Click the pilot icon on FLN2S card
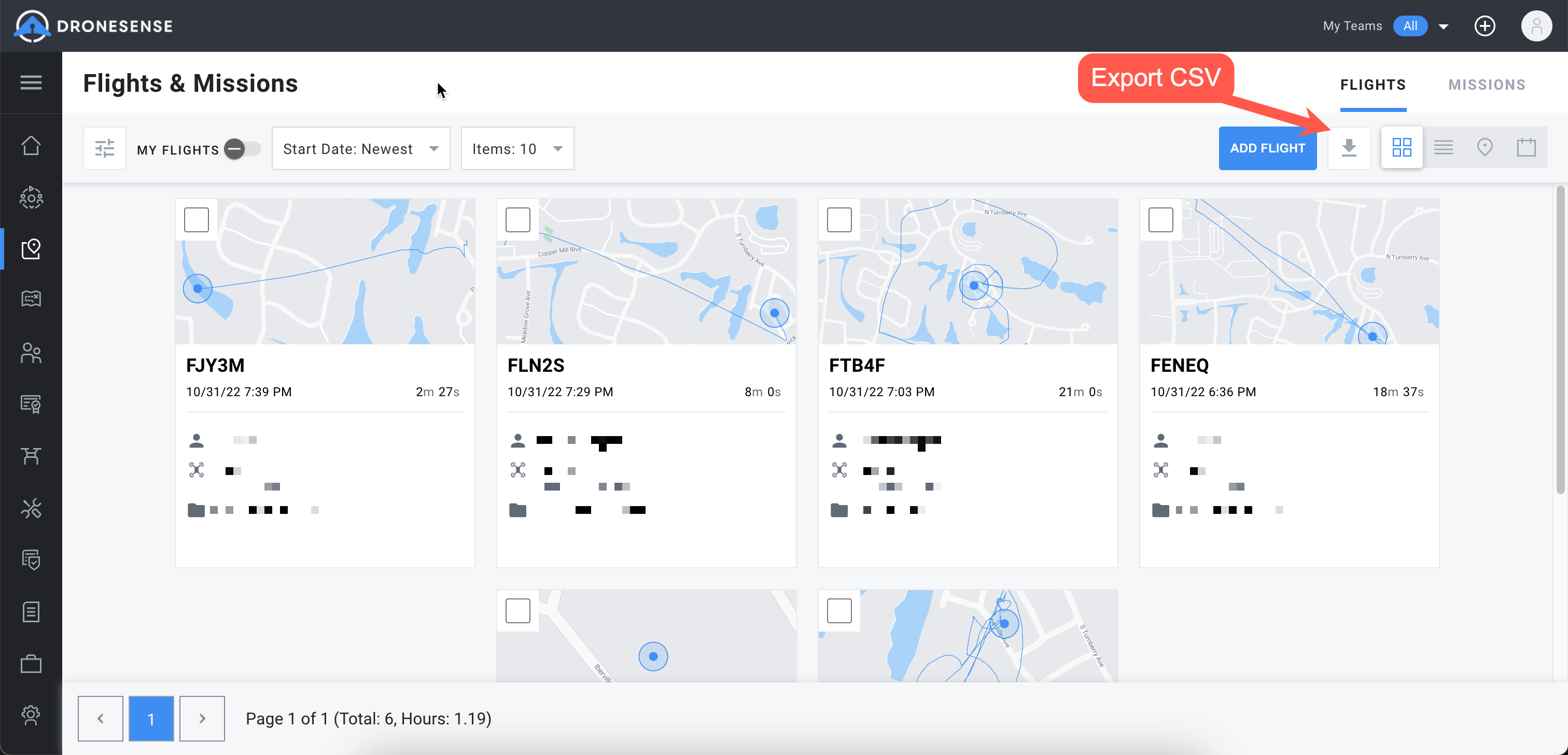 (x=518, y=440)
